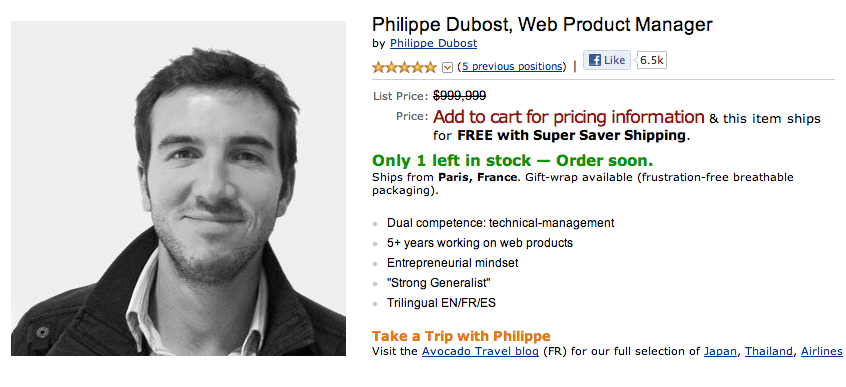Screen dimensions: 846x387
Task: Click the product title Philippe Dubost, Web Product Manager
Action: click(x=542, y=24)
